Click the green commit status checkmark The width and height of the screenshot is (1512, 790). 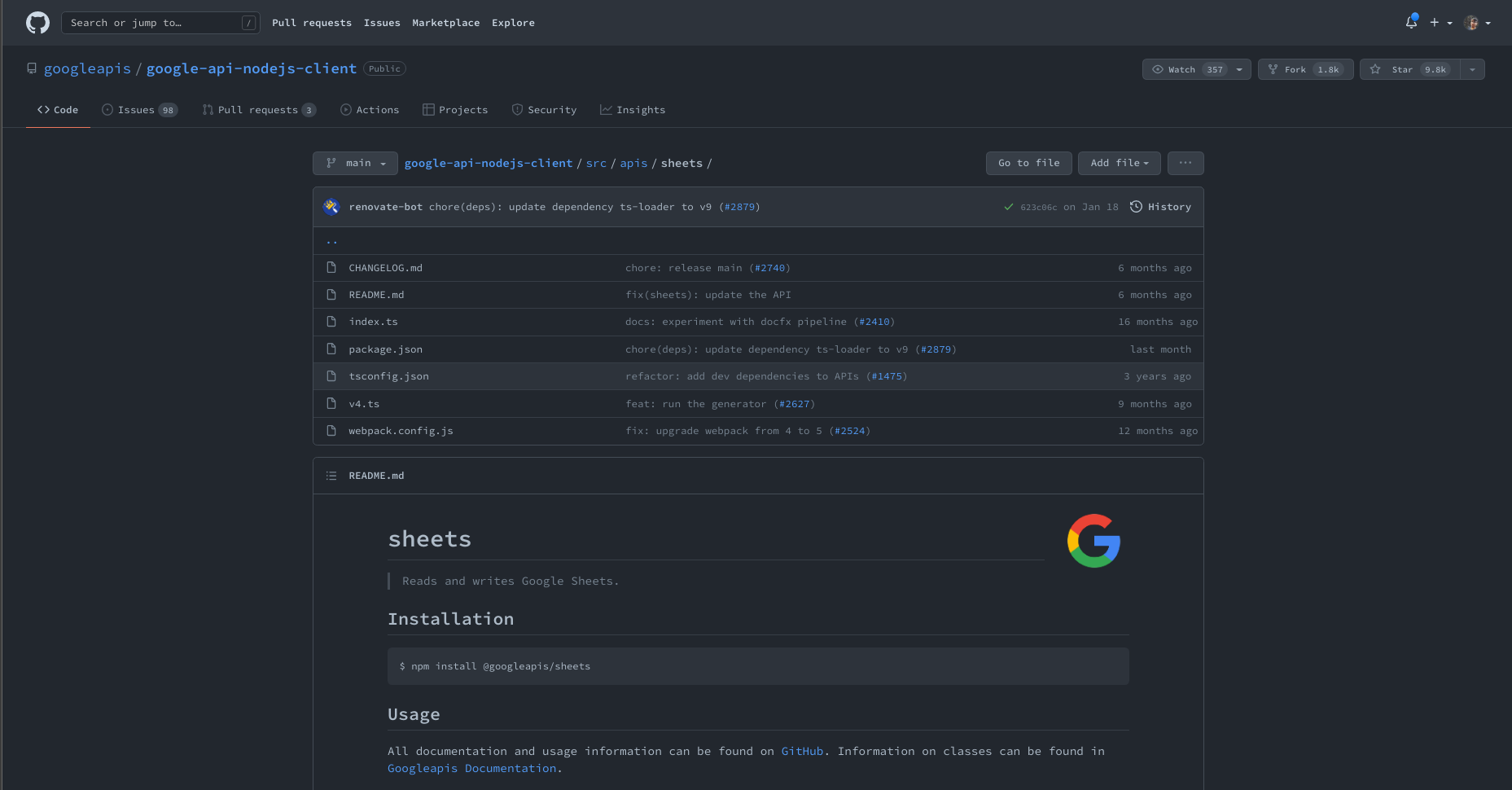1008,207
